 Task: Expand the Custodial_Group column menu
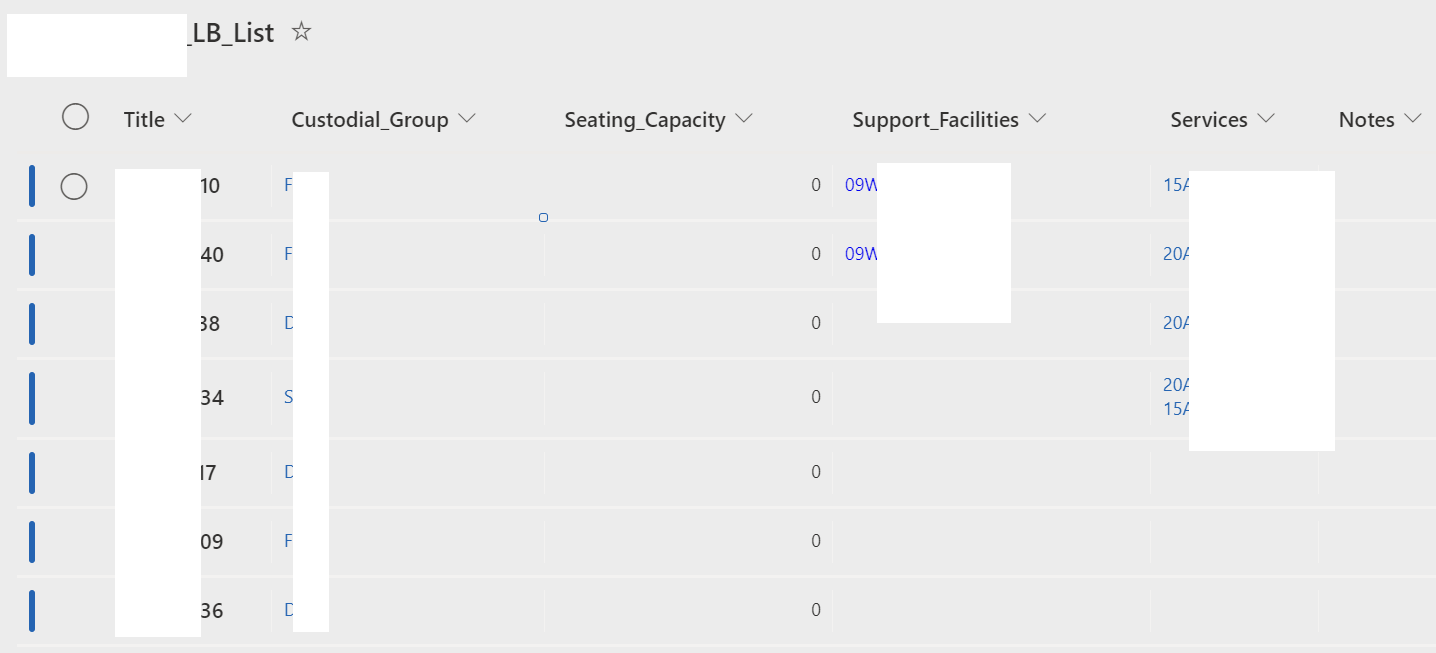466,119
